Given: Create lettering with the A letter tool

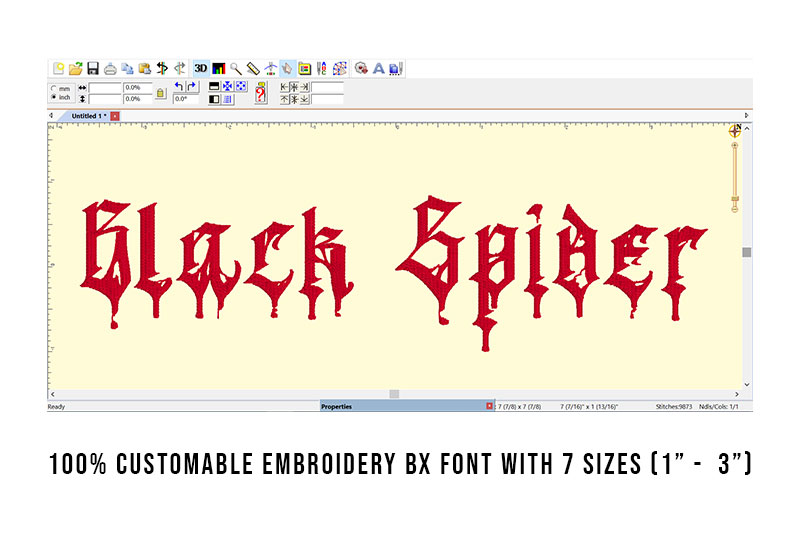Looking at the screenshot, I should (379, 68).
